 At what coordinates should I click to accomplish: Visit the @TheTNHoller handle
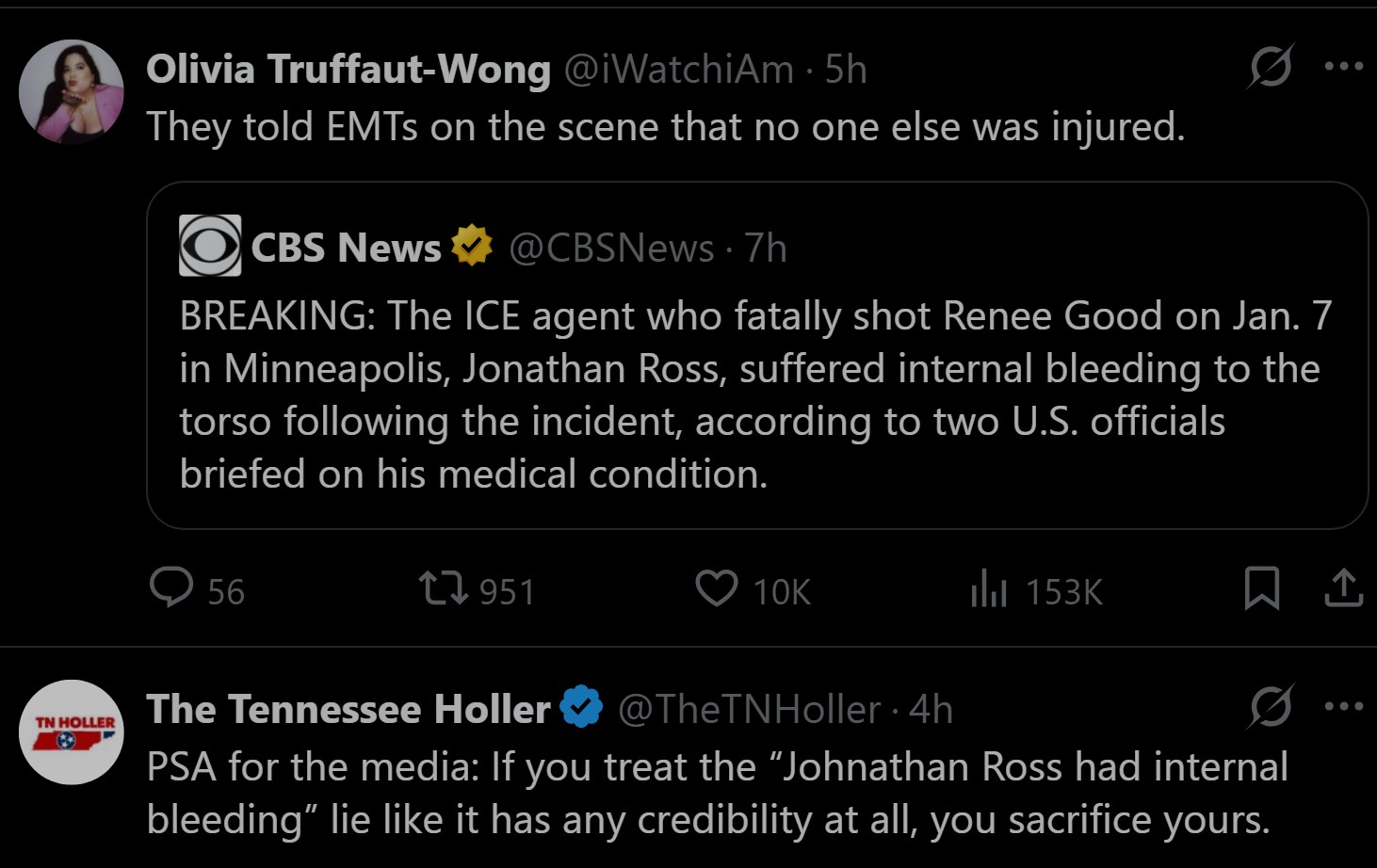click(x=749, y=710)
